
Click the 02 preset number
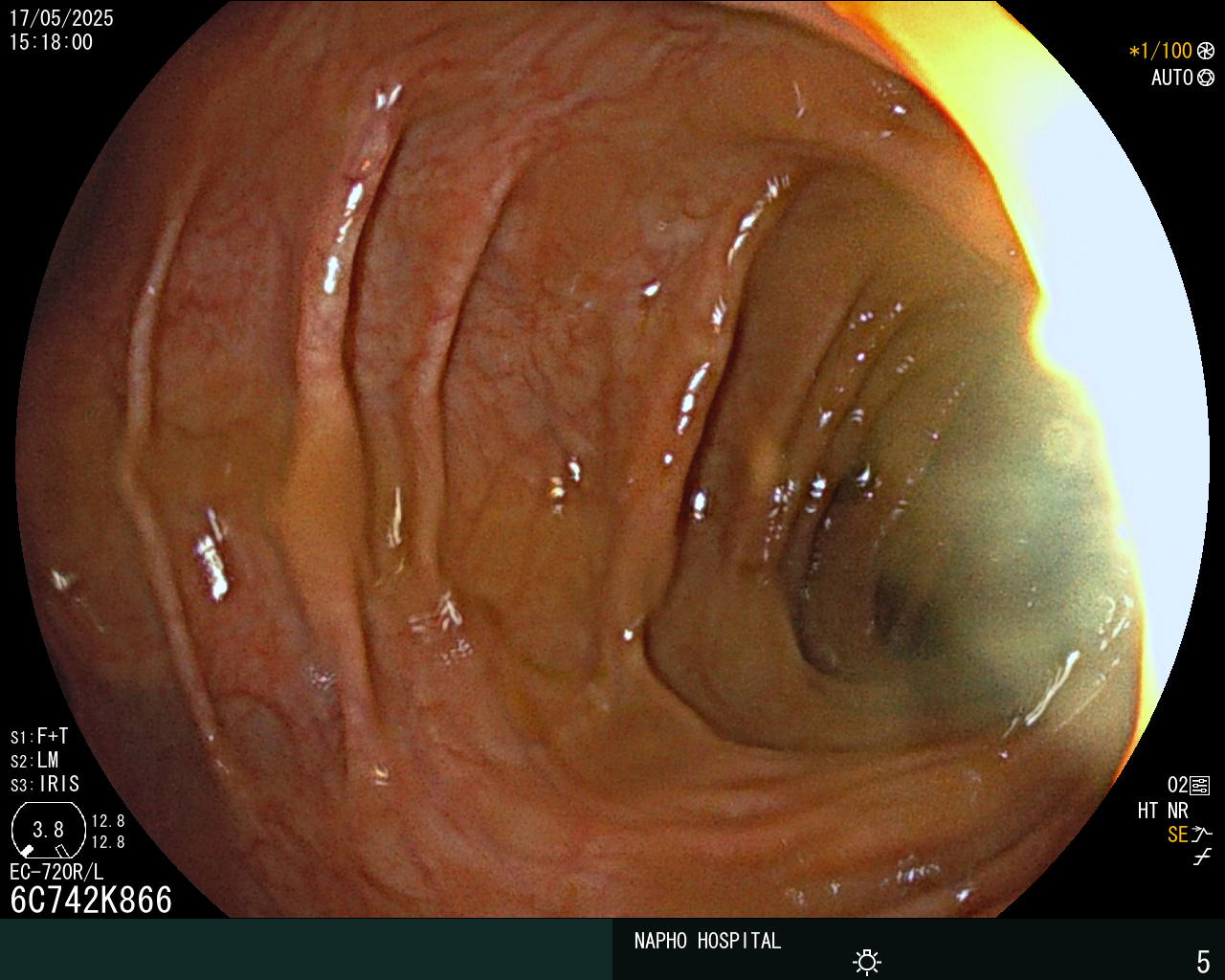pos(1177,786)
